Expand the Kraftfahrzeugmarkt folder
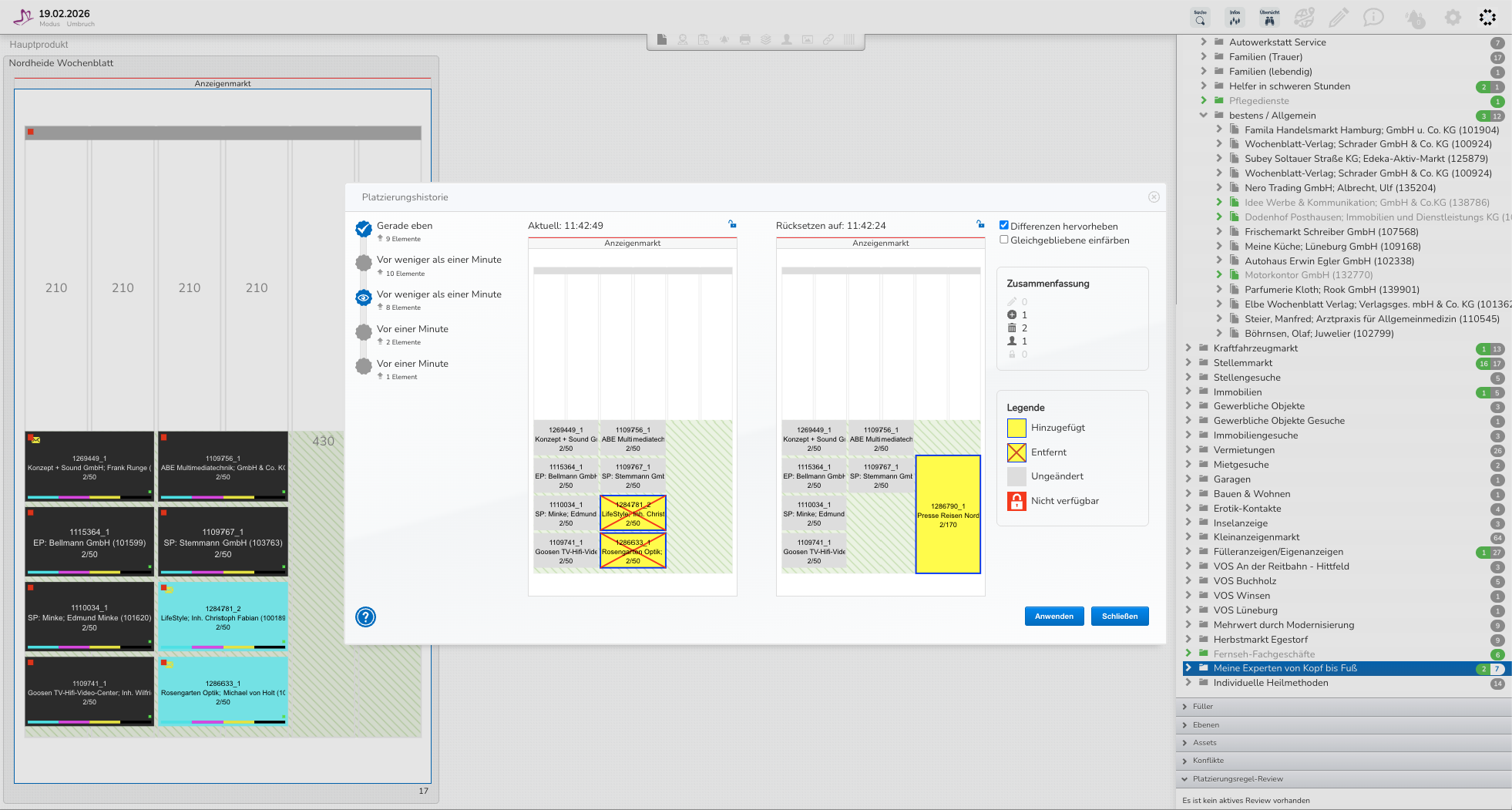 coord(1188,348)
